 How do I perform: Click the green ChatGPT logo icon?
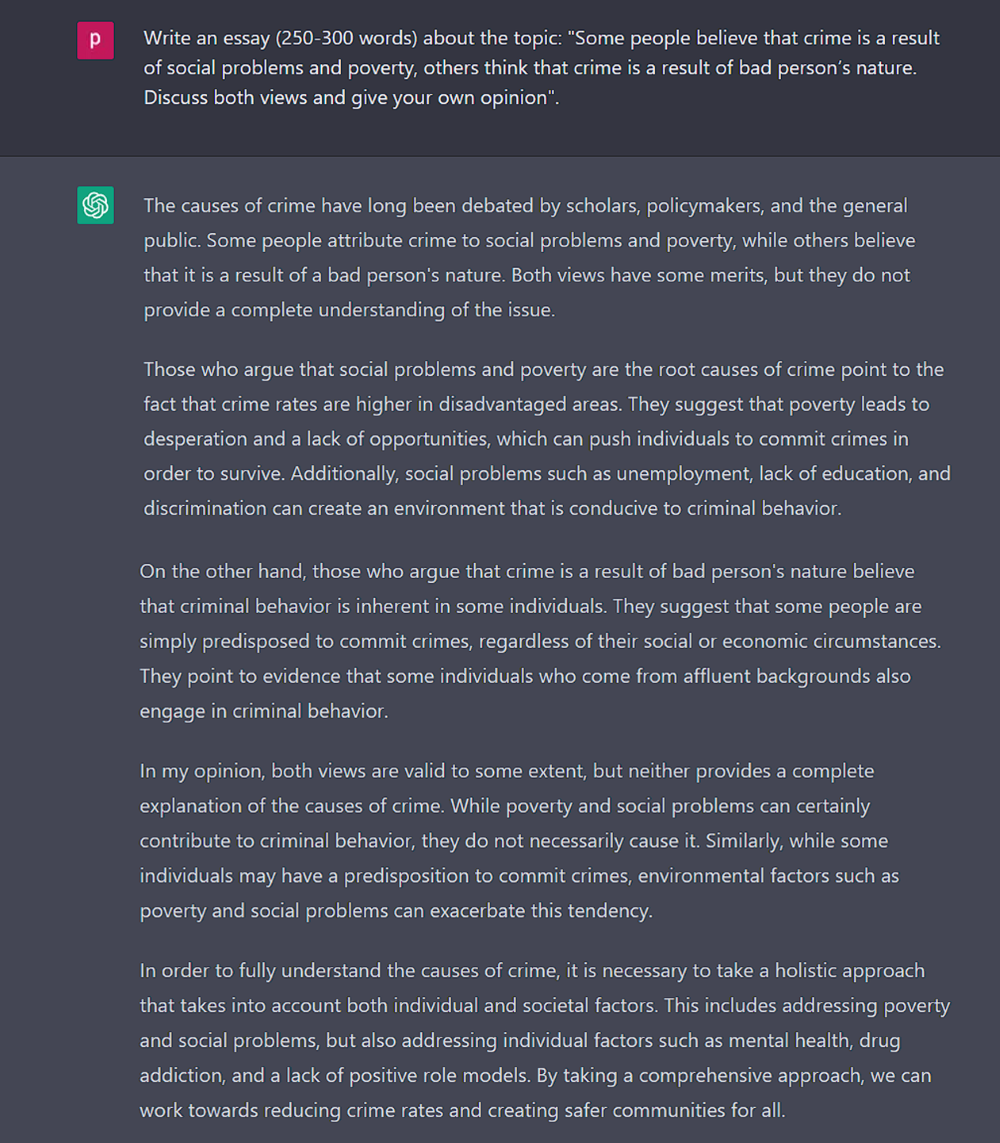pyautogui.click(x=95, y=205)
